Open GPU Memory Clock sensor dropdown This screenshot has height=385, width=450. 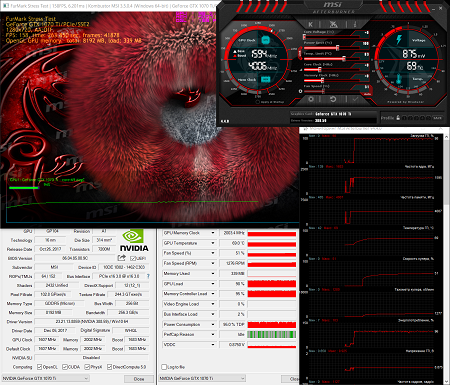click(x=213, y=233)
